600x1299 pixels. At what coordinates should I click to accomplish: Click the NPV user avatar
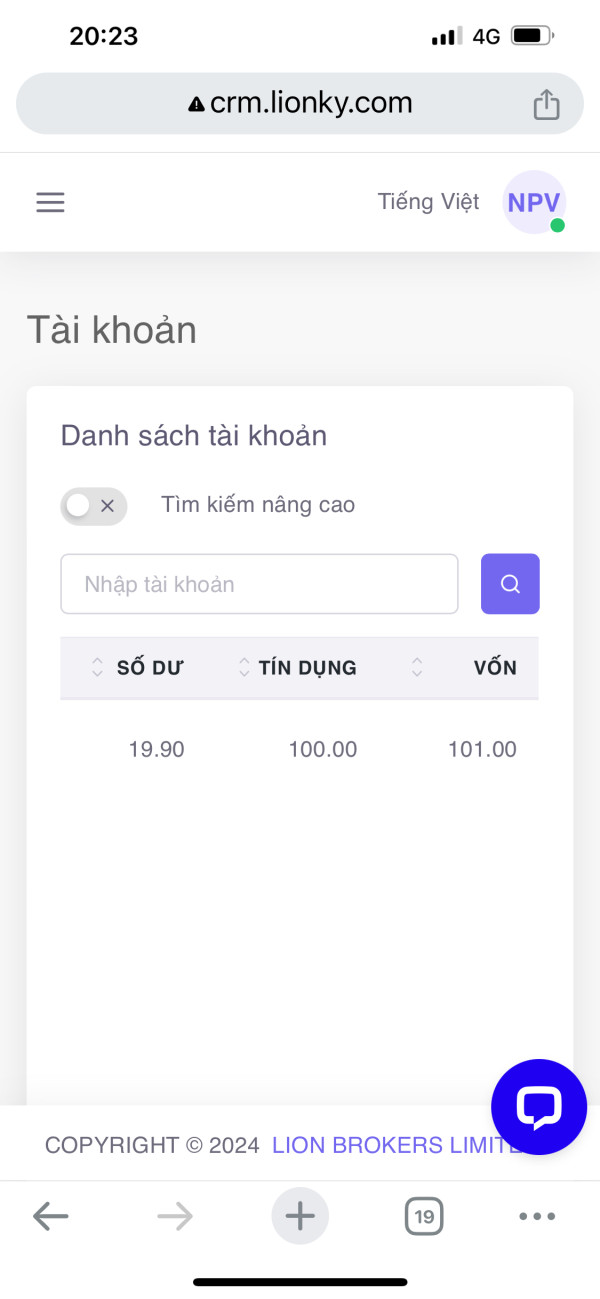click(534, 202)
